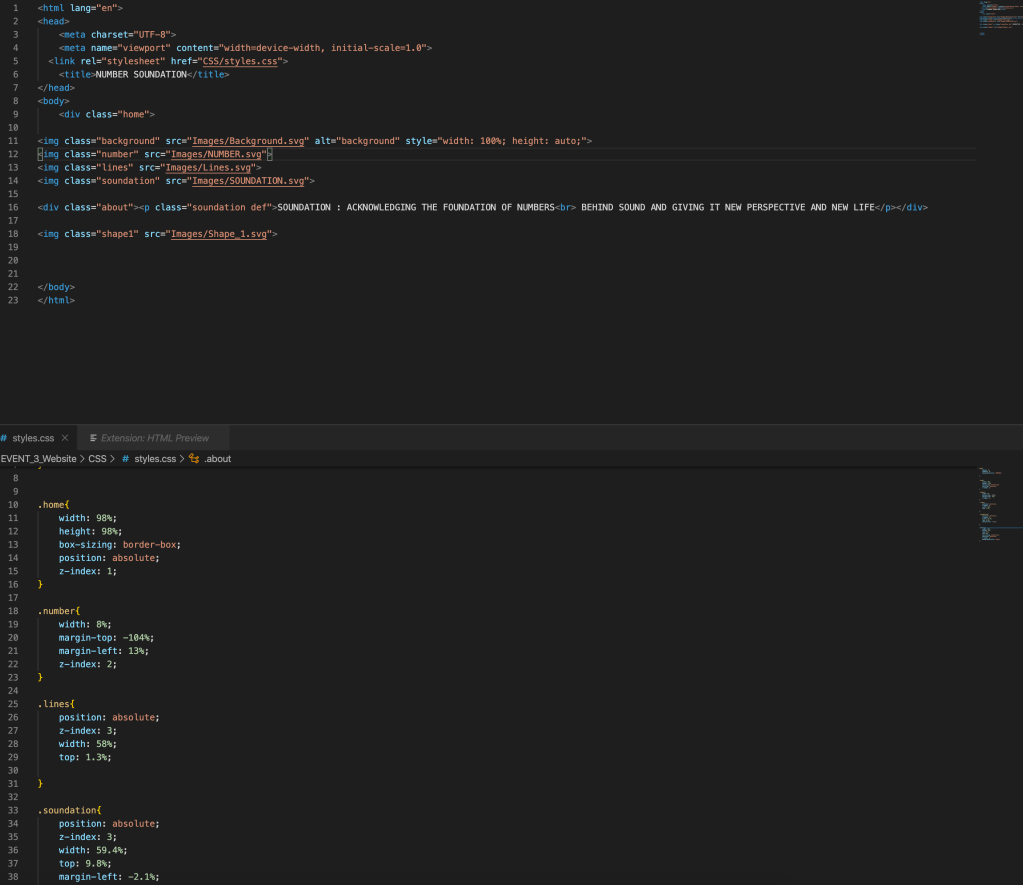Open the EVENT_3_Website breadcrumb folder
1023x885 pixels.
(x=38, y=459)
